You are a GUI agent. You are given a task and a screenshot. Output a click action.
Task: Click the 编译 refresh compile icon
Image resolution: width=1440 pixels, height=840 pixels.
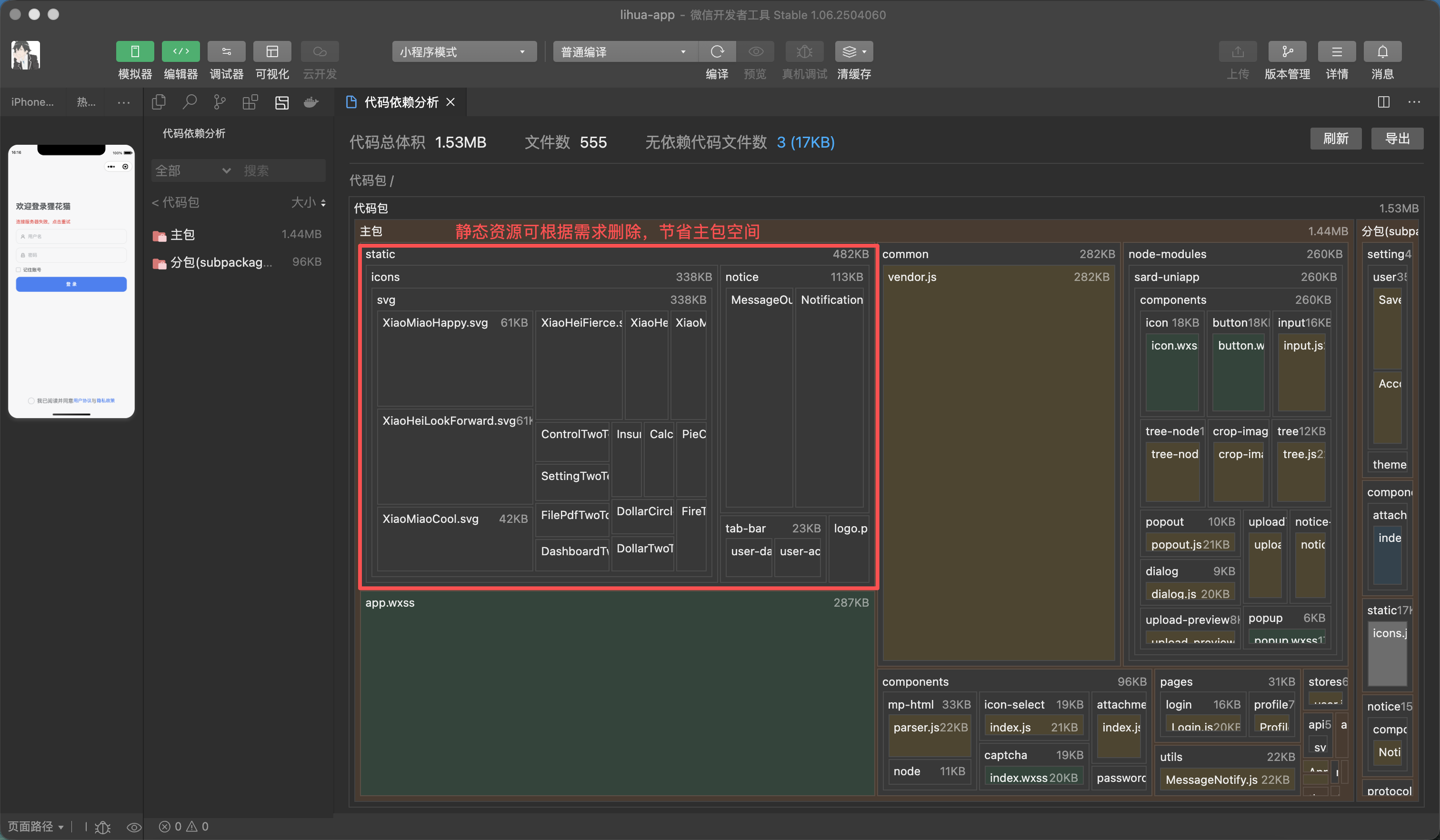point(717,51)
